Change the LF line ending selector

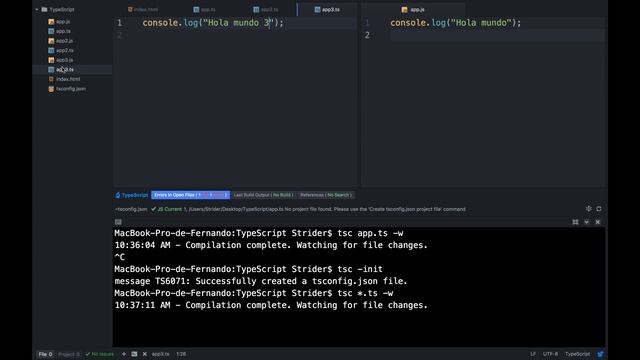click(x=533, y=354)
